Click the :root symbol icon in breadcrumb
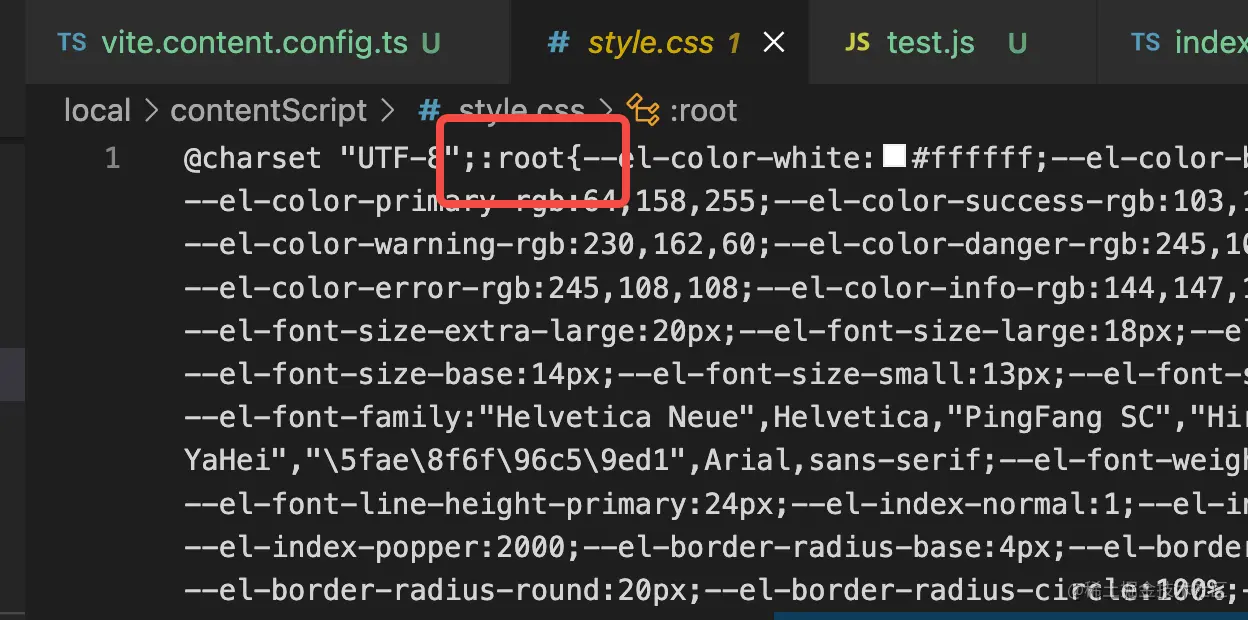Viewport: 1248px width, 620px height. pos(643,110)
